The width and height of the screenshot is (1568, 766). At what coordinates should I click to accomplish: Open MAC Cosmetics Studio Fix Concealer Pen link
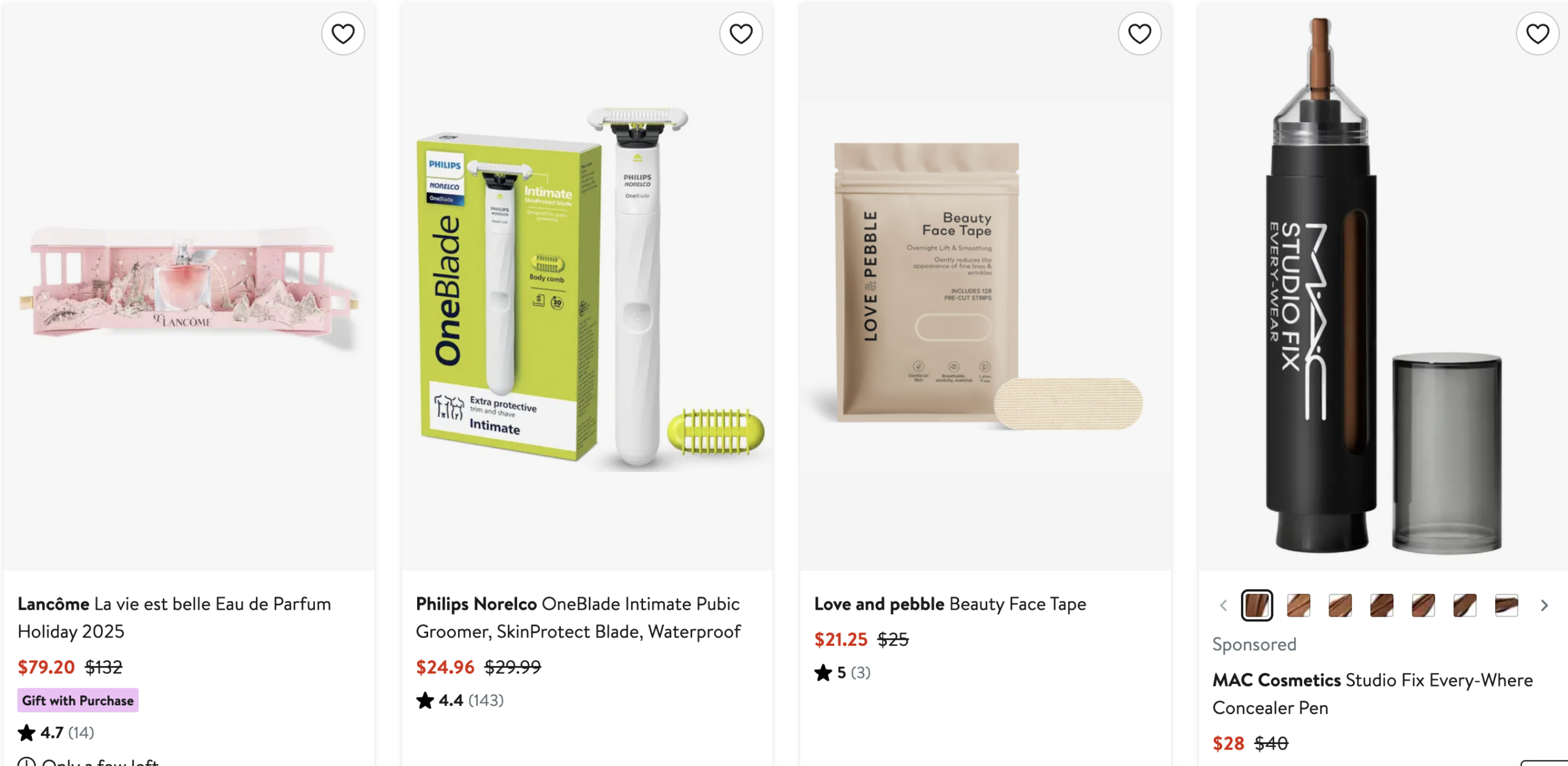(x=1373, y=694)
